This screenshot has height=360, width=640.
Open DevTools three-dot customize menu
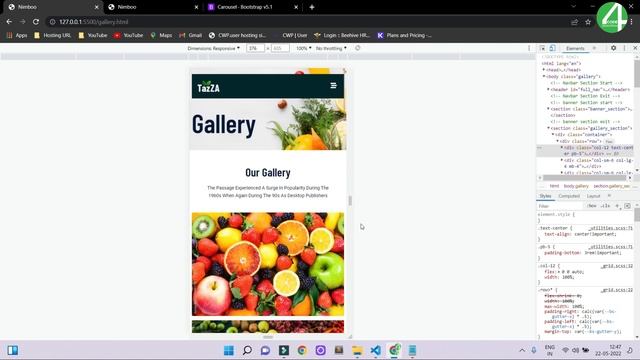[624, 48]
